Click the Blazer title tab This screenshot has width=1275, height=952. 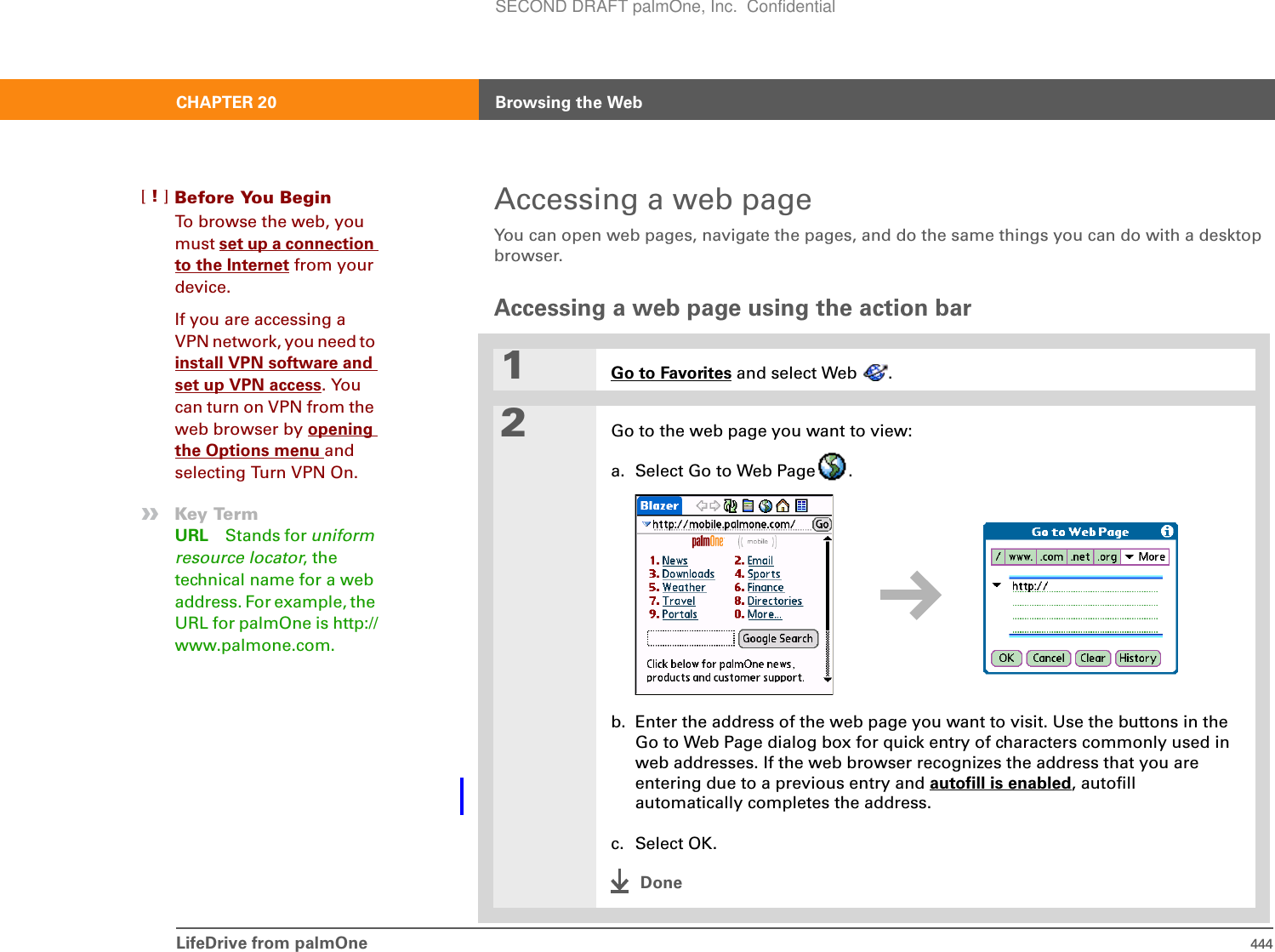point(659,505)
